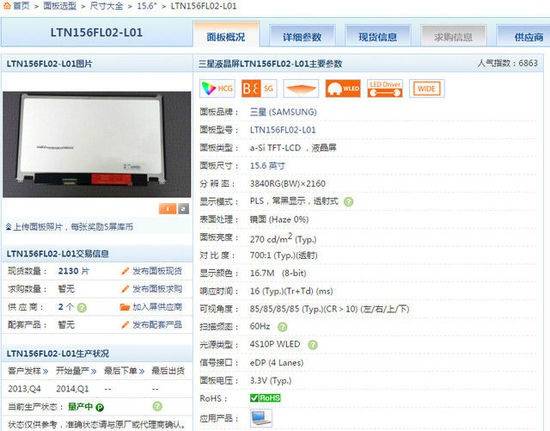Click the green mass production status icon
Screen dimensions: 550x431
(100, 407)
